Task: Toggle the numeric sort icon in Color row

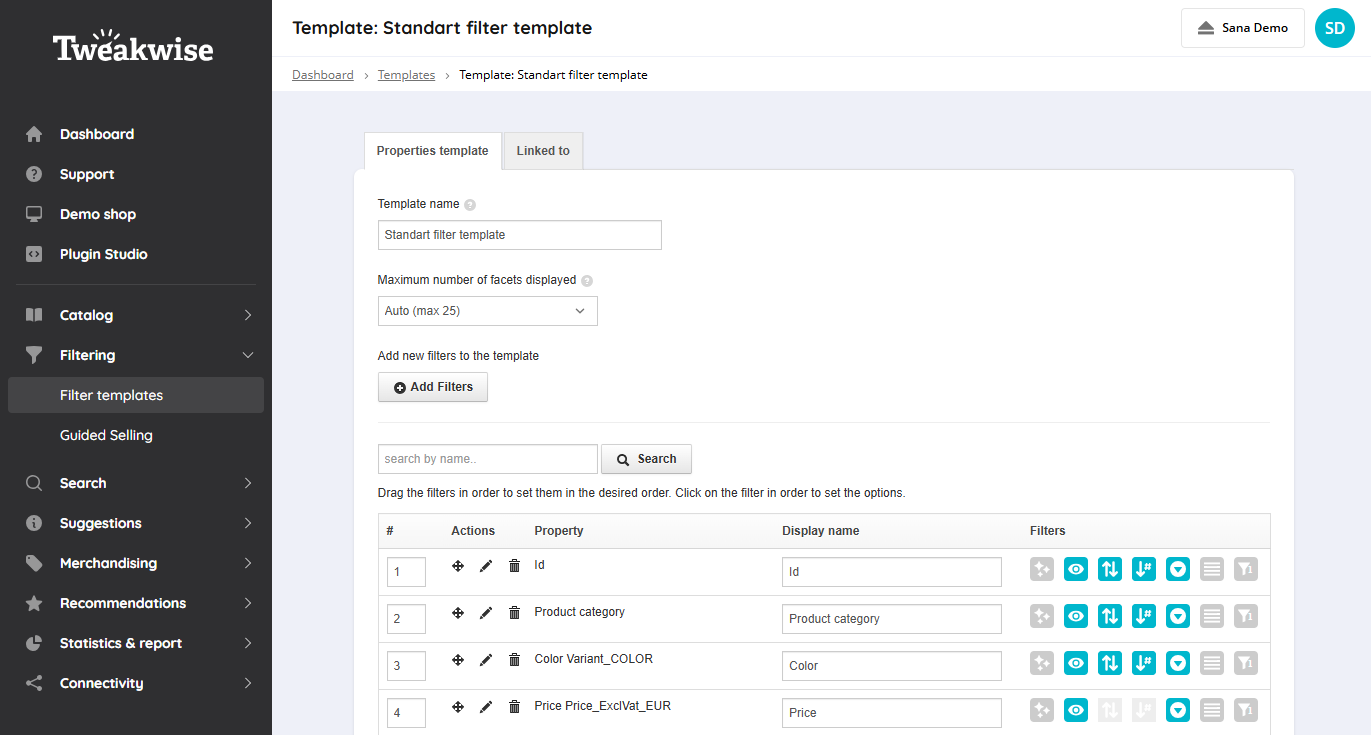Action: pyautogui.click(x=1144, y=662)
